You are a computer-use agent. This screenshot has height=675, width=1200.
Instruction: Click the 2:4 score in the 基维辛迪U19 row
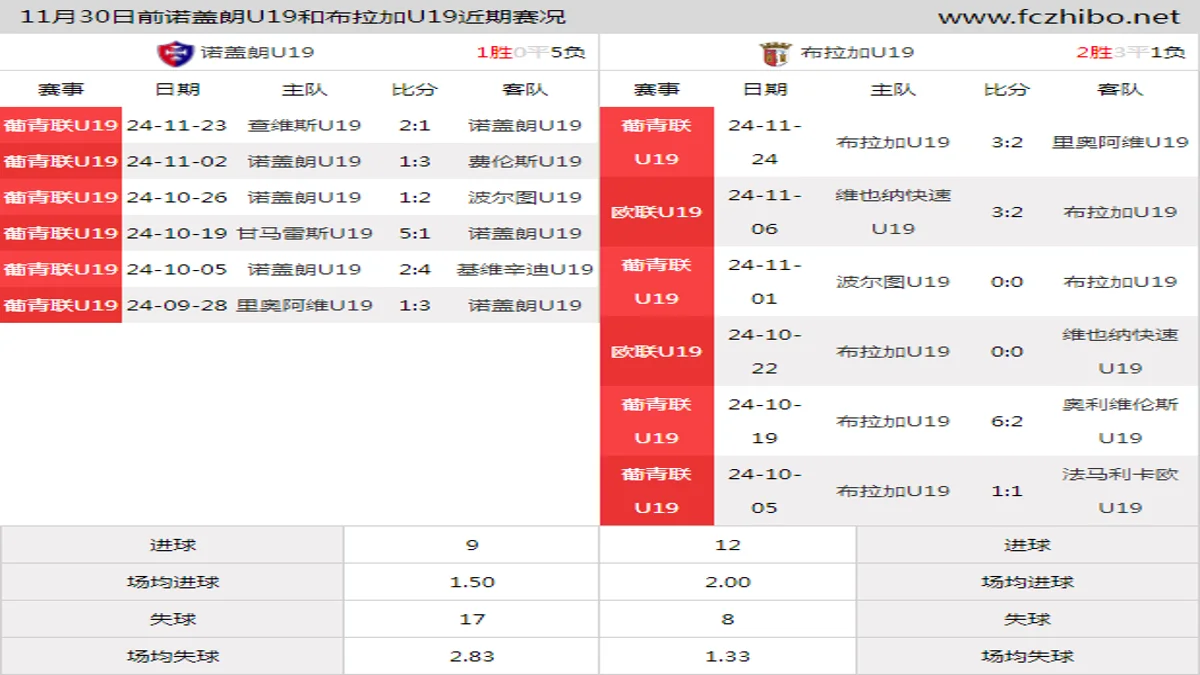[414, 269]
